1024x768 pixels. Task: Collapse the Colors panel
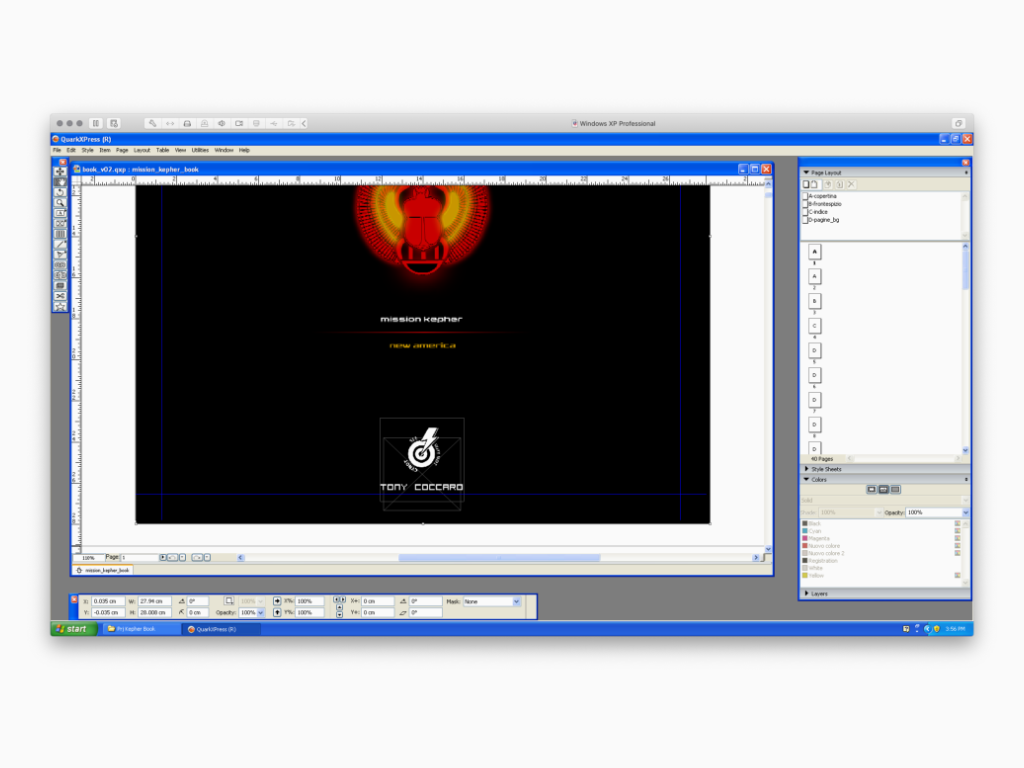click(x=807, y=479)
